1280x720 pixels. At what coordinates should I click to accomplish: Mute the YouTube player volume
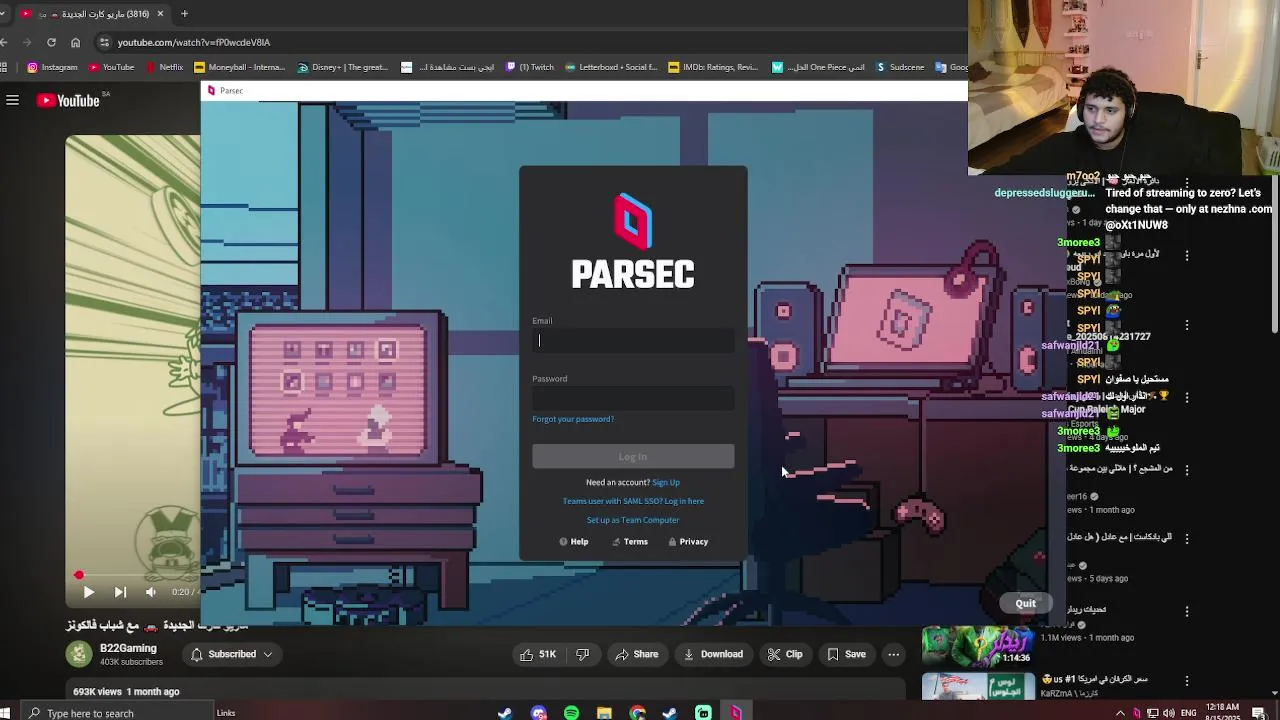pos(151,592)
